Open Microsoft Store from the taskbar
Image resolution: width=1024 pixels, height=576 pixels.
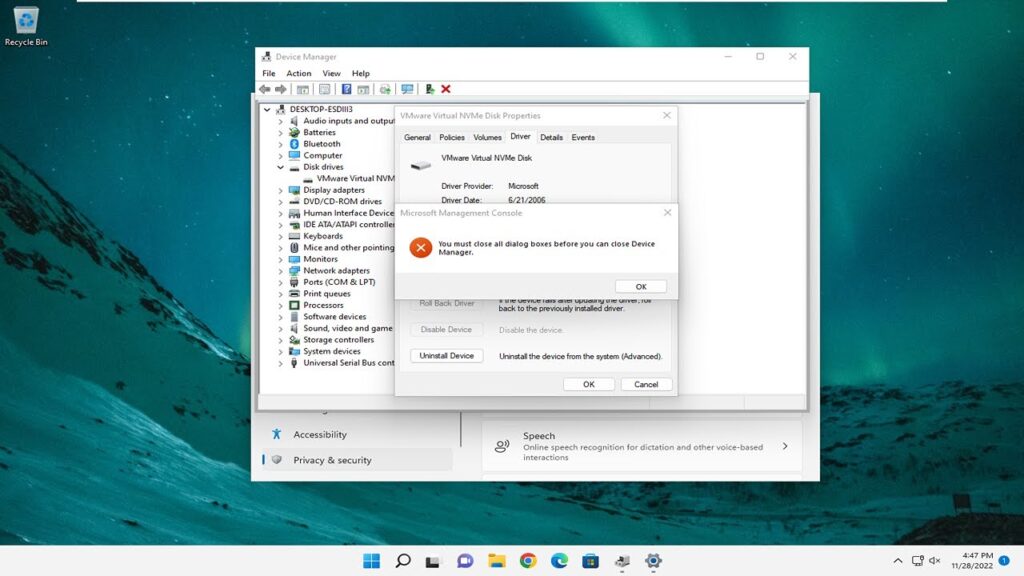pyautogui.click(x=590, y=560)
